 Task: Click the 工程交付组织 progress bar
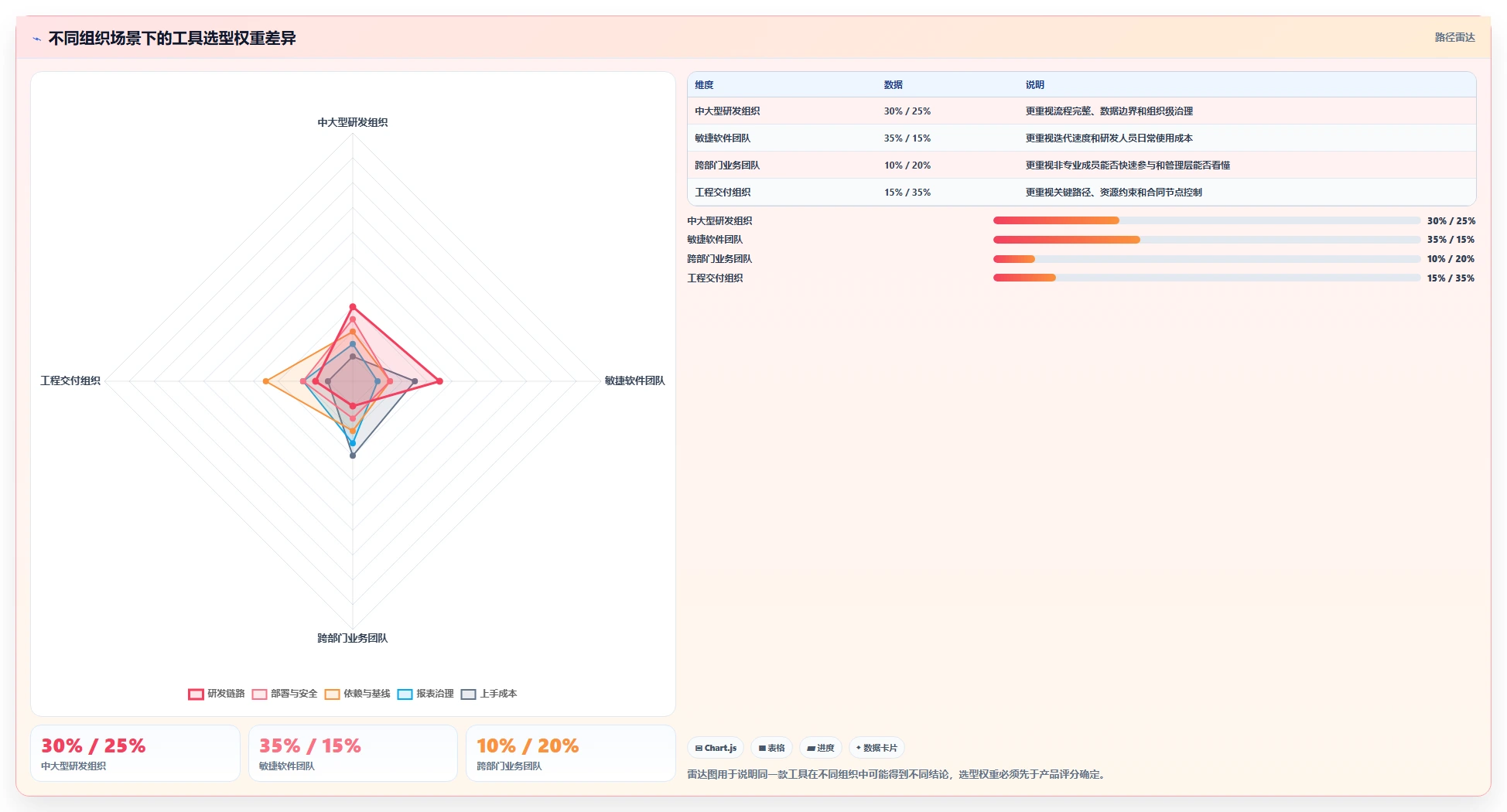(x=1207, y=278)
